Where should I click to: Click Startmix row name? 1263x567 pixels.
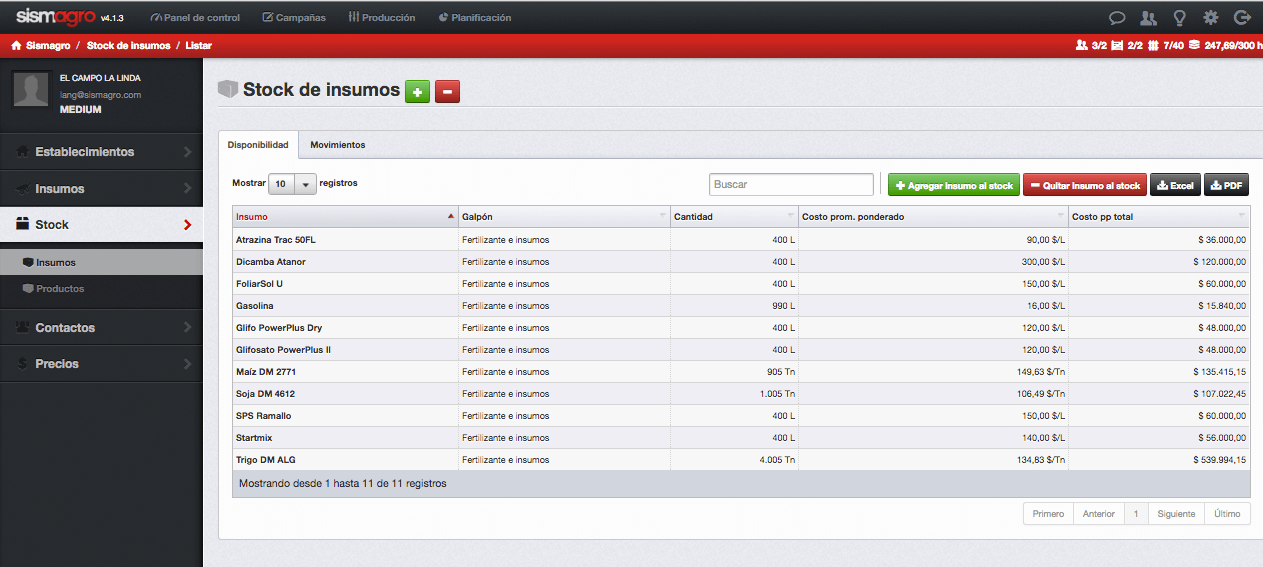tap(254, 438)
